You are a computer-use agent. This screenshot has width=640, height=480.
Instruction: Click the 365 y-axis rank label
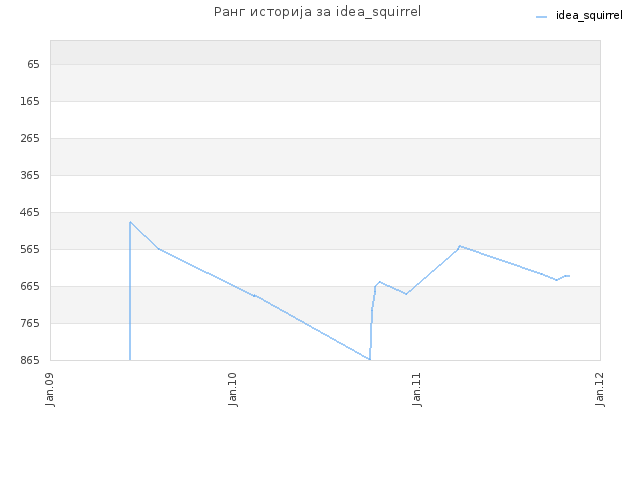click(x=30, y=175)
